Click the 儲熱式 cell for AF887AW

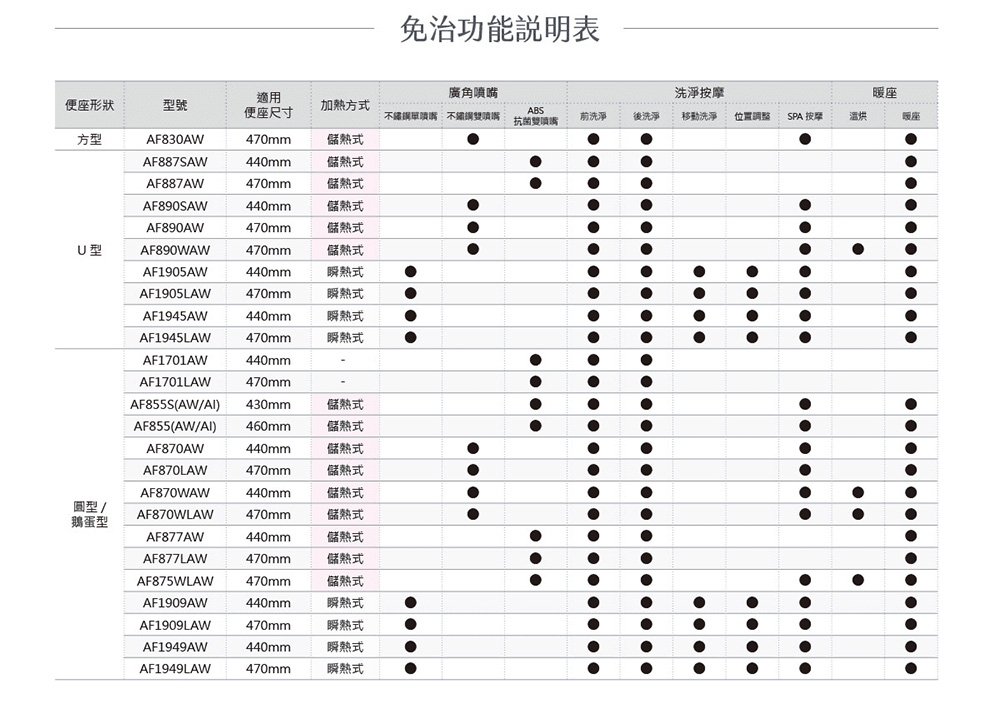(x=345, y=184)
